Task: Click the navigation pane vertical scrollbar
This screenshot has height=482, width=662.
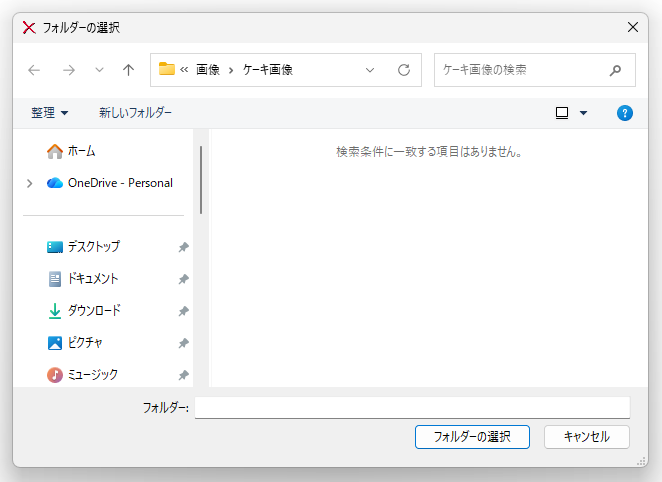Action: [201, 180]
